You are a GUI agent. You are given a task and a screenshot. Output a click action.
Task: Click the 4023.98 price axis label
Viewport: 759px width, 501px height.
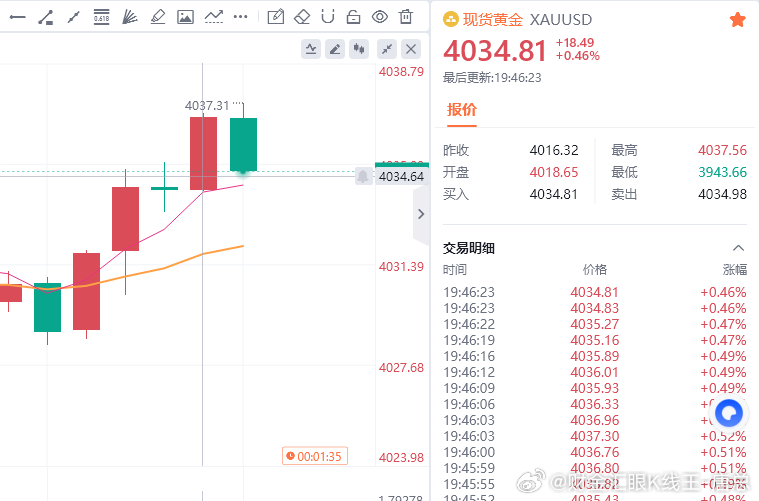pyautogui.click(x=401, y=457)
